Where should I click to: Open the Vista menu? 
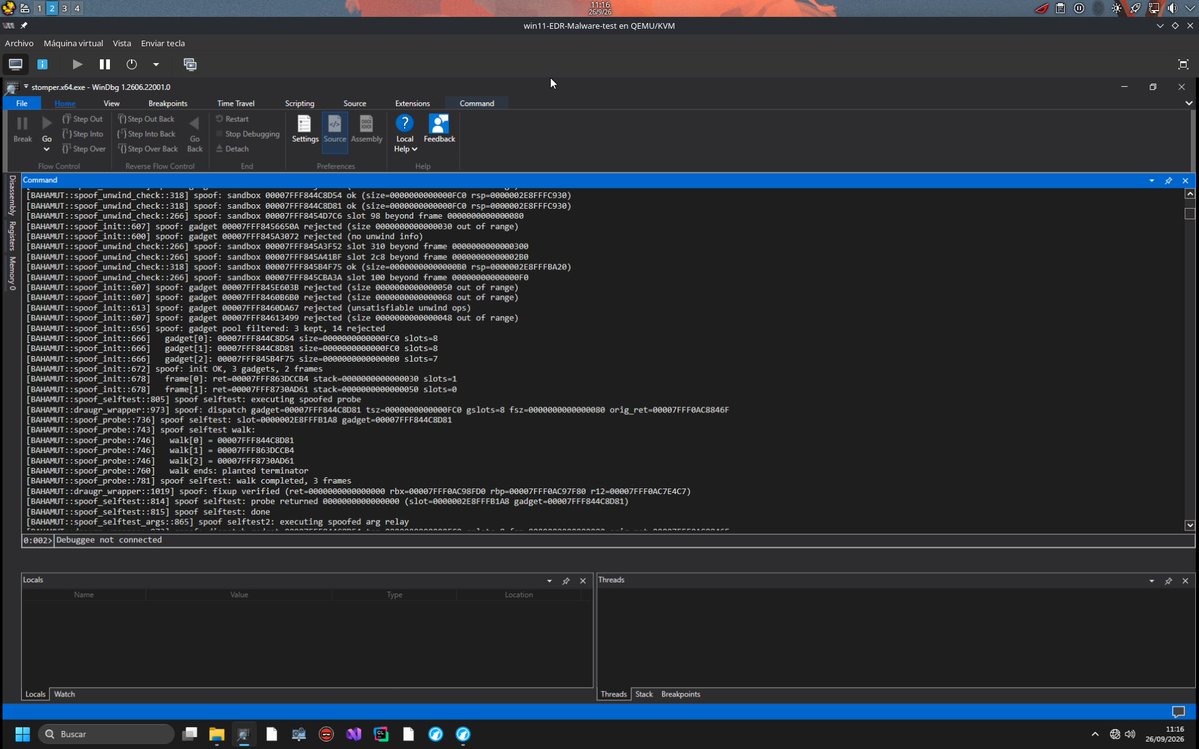(x=122, y=44)
